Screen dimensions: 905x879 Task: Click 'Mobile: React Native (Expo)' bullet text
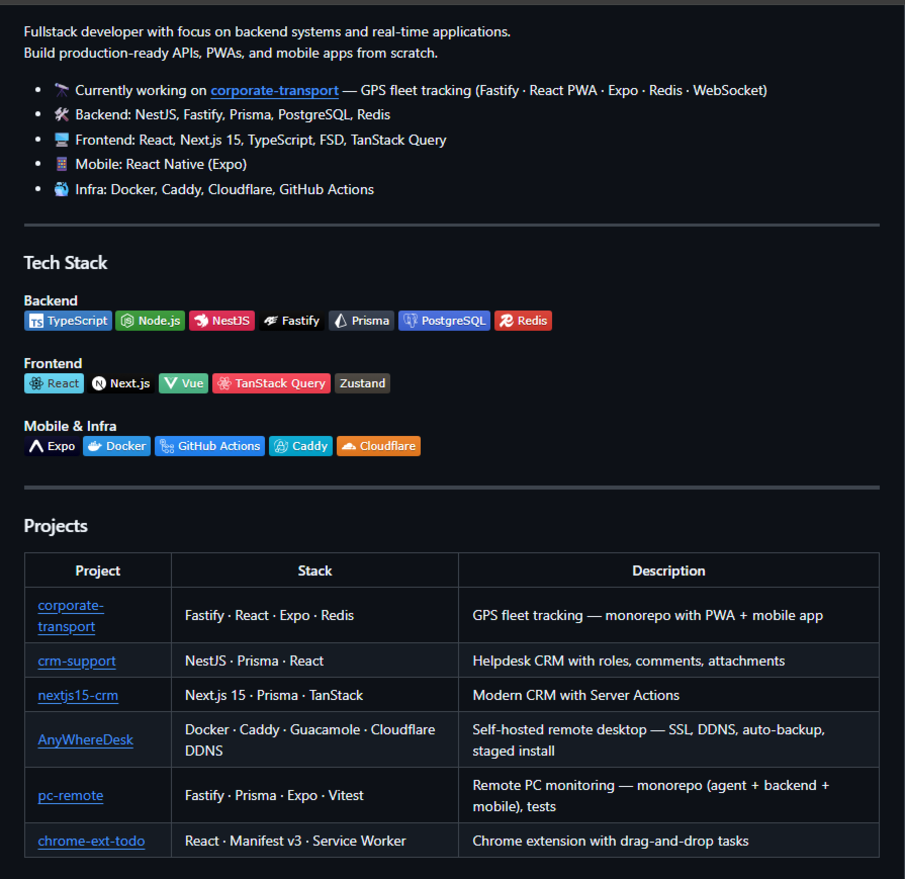[x=161, y=164]
